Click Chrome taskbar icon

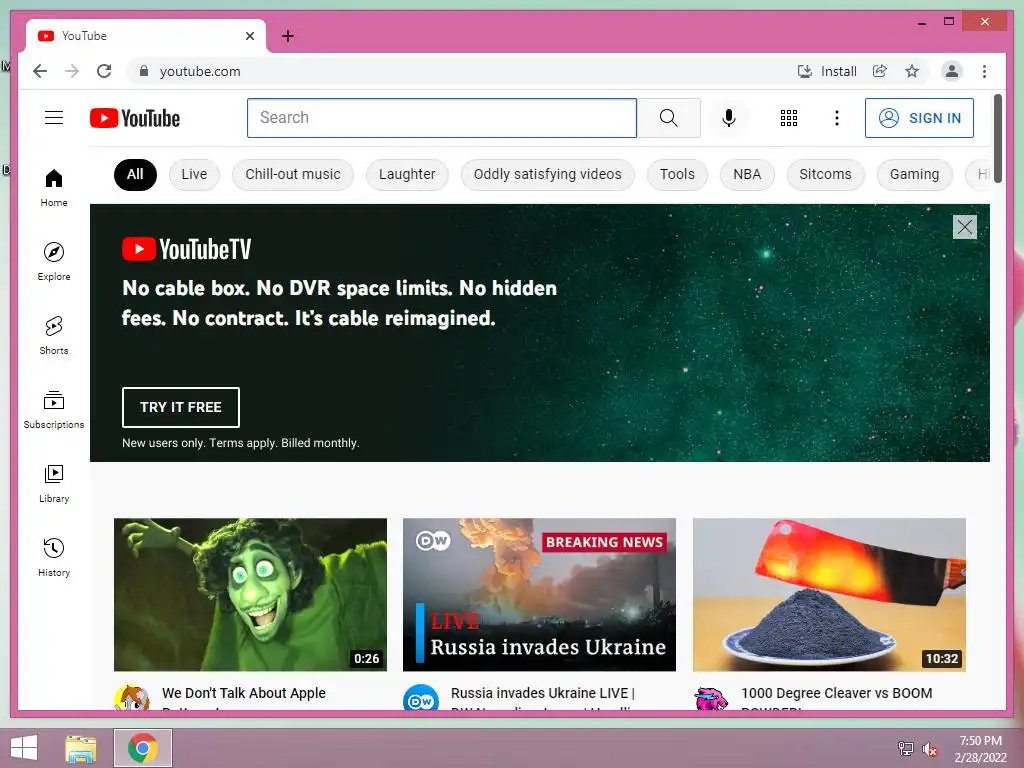[x=143, y=748]
